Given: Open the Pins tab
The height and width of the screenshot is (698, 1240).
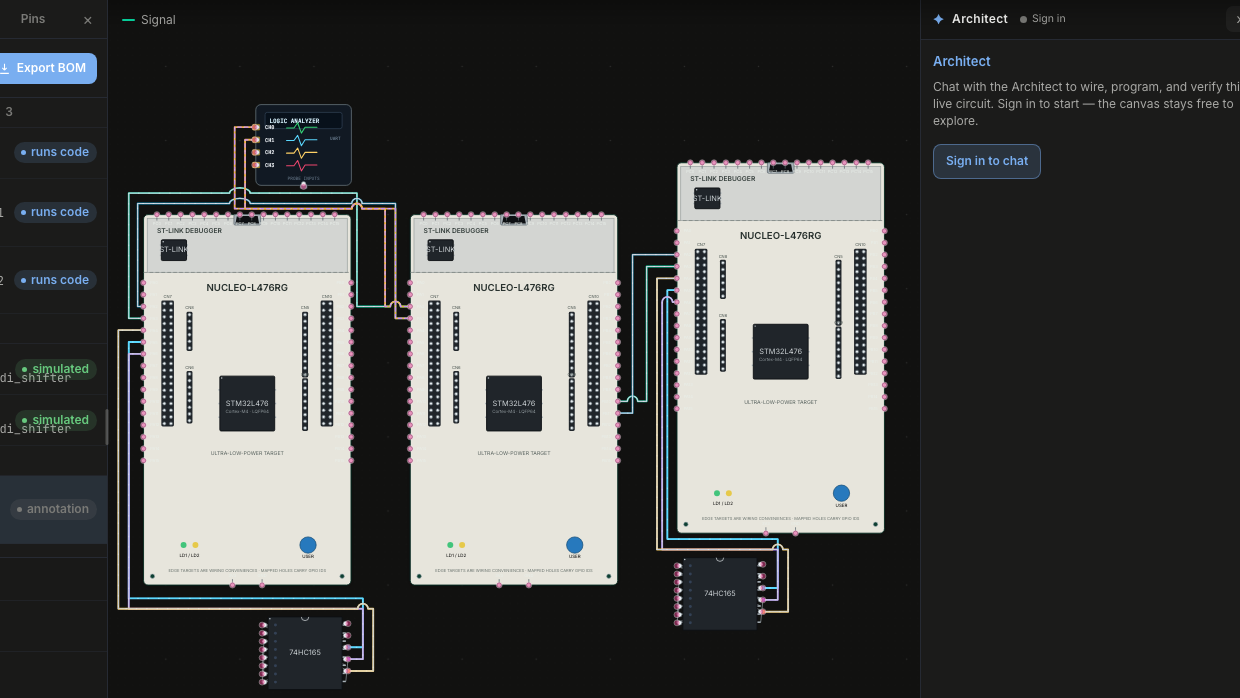Looking at the screenshot, I should click(33, 19).
